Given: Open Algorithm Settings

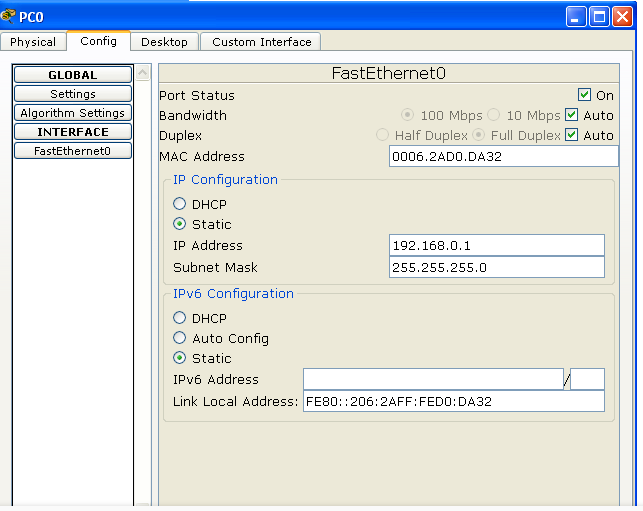Looking at the screenshot, I should coord(73,113).
